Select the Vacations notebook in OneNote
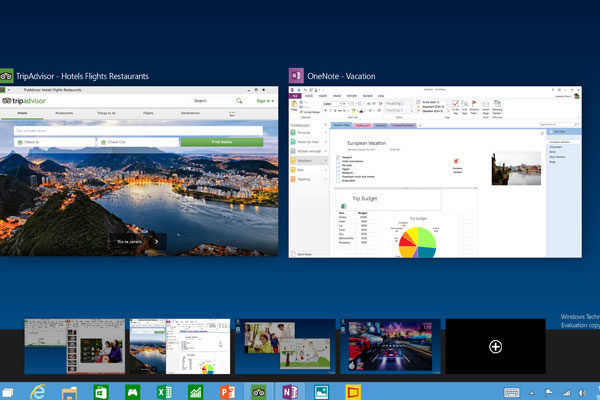The image size is (600, 400). pos(308,160)
